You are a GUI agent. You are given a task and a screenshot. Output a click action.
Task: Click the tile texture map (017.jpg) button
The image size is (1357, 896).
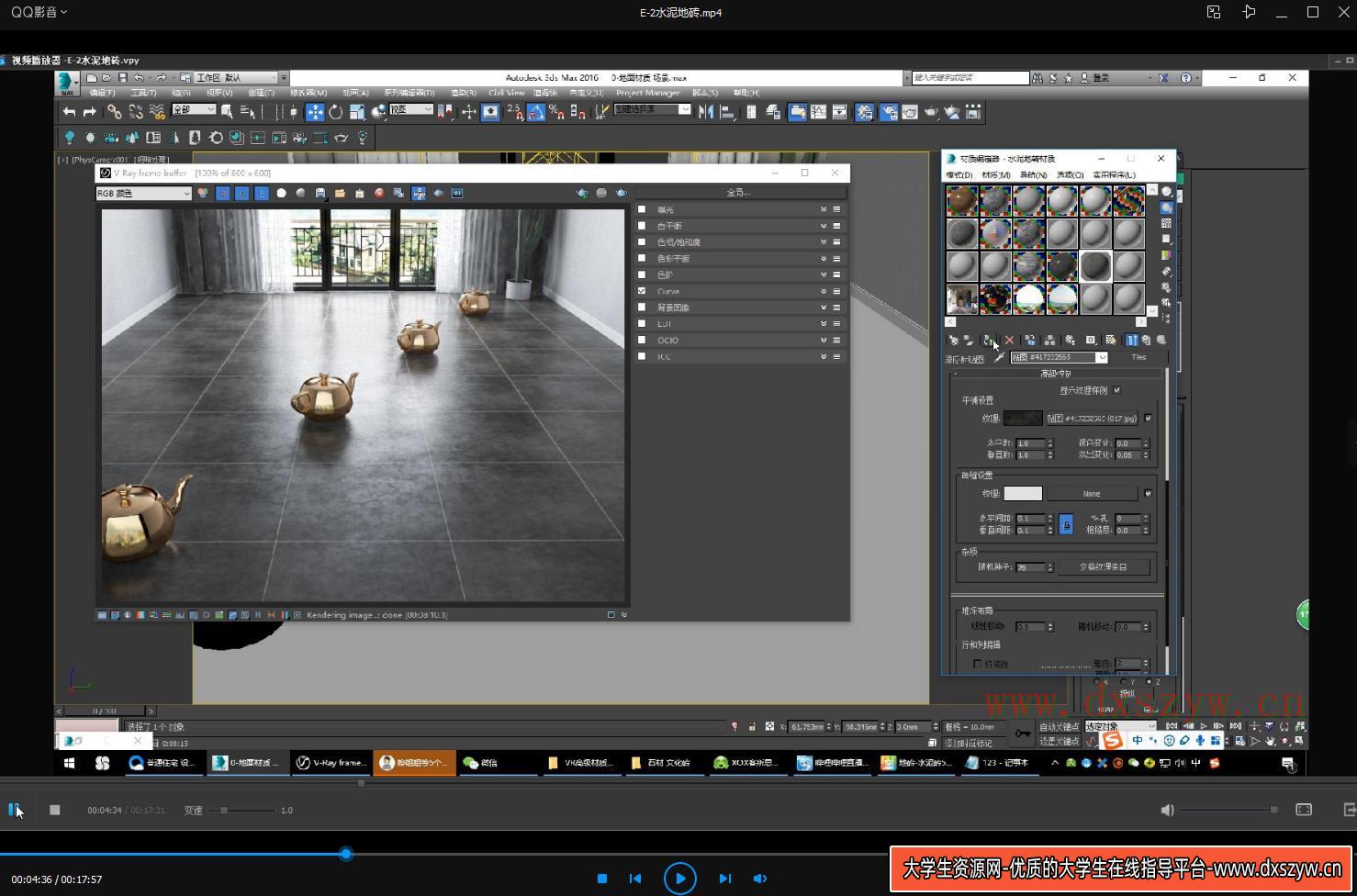point(1092,419)
